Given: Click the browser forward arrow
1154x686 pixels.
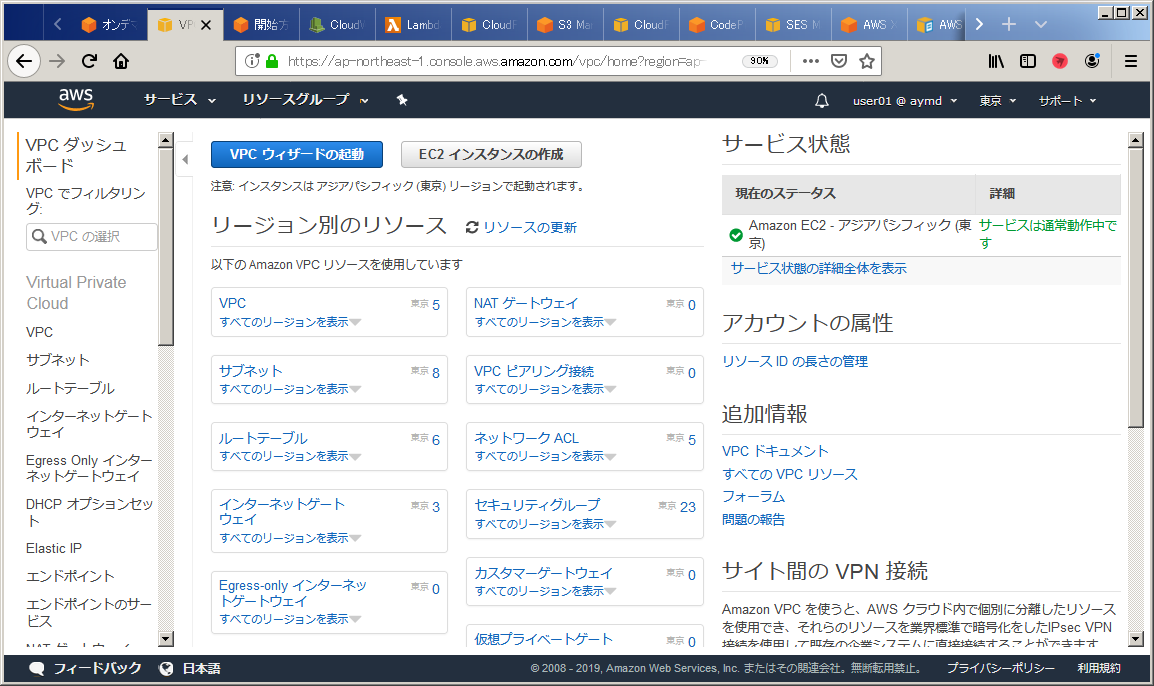Looking at the screenshot, I should coord(57,61).
